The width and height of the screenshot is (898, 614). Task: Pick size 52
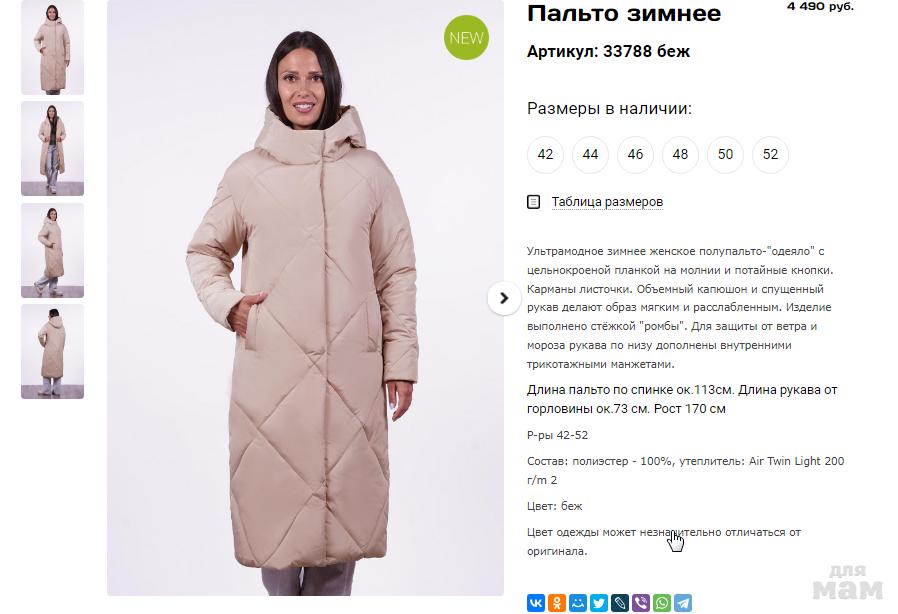click(770, 154)
